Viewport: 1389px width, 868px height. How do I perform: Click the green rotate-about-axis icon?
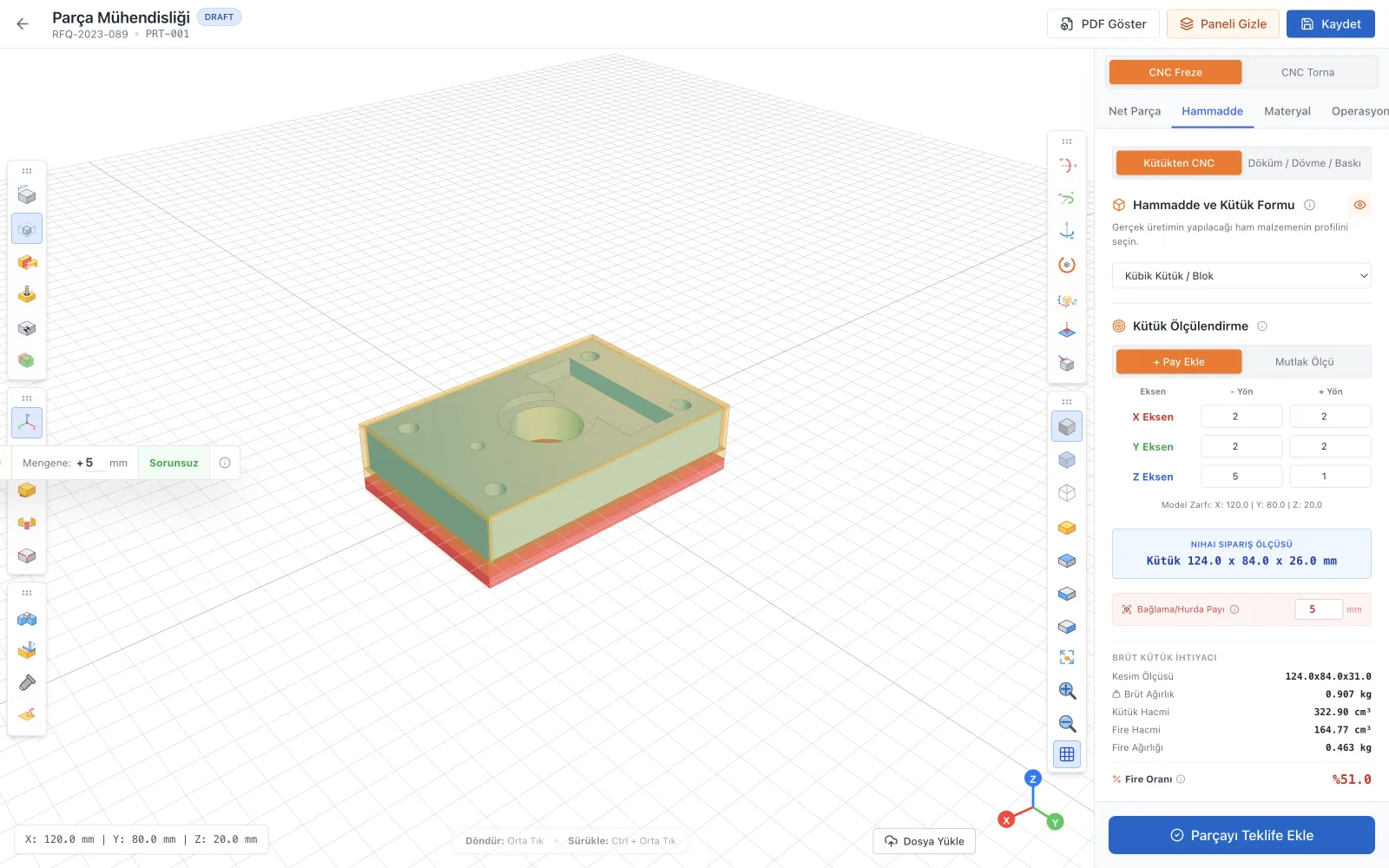[x=1067, y=199]
